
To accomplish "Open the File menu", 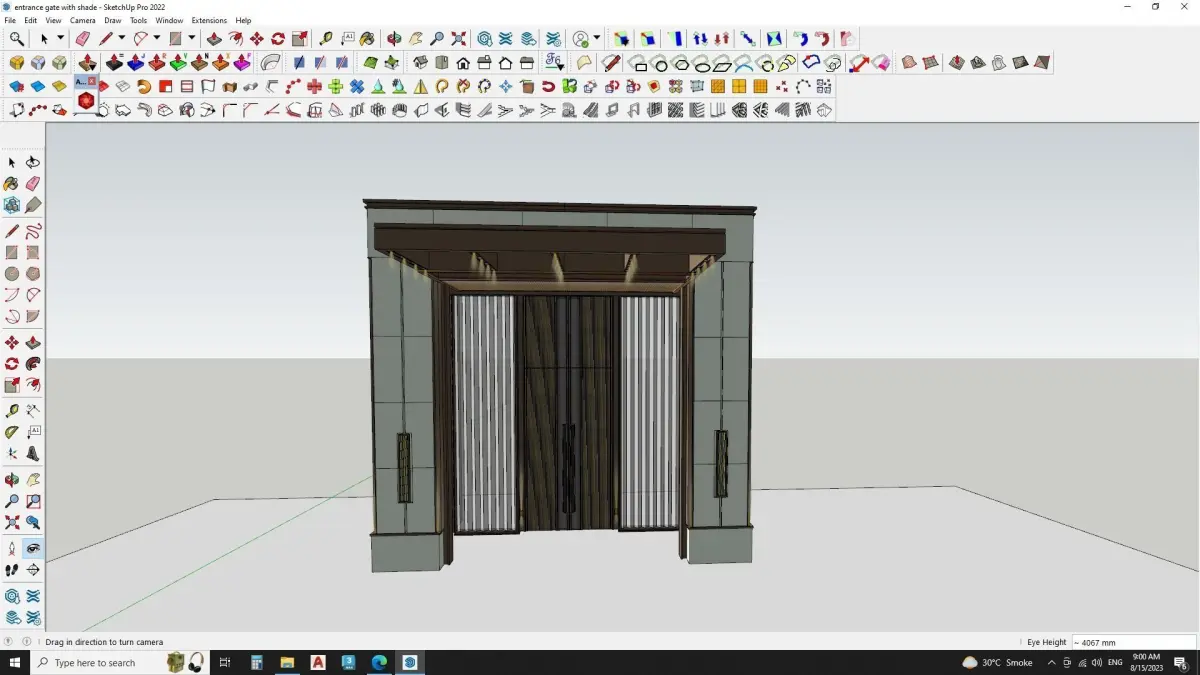I will 10,20.
